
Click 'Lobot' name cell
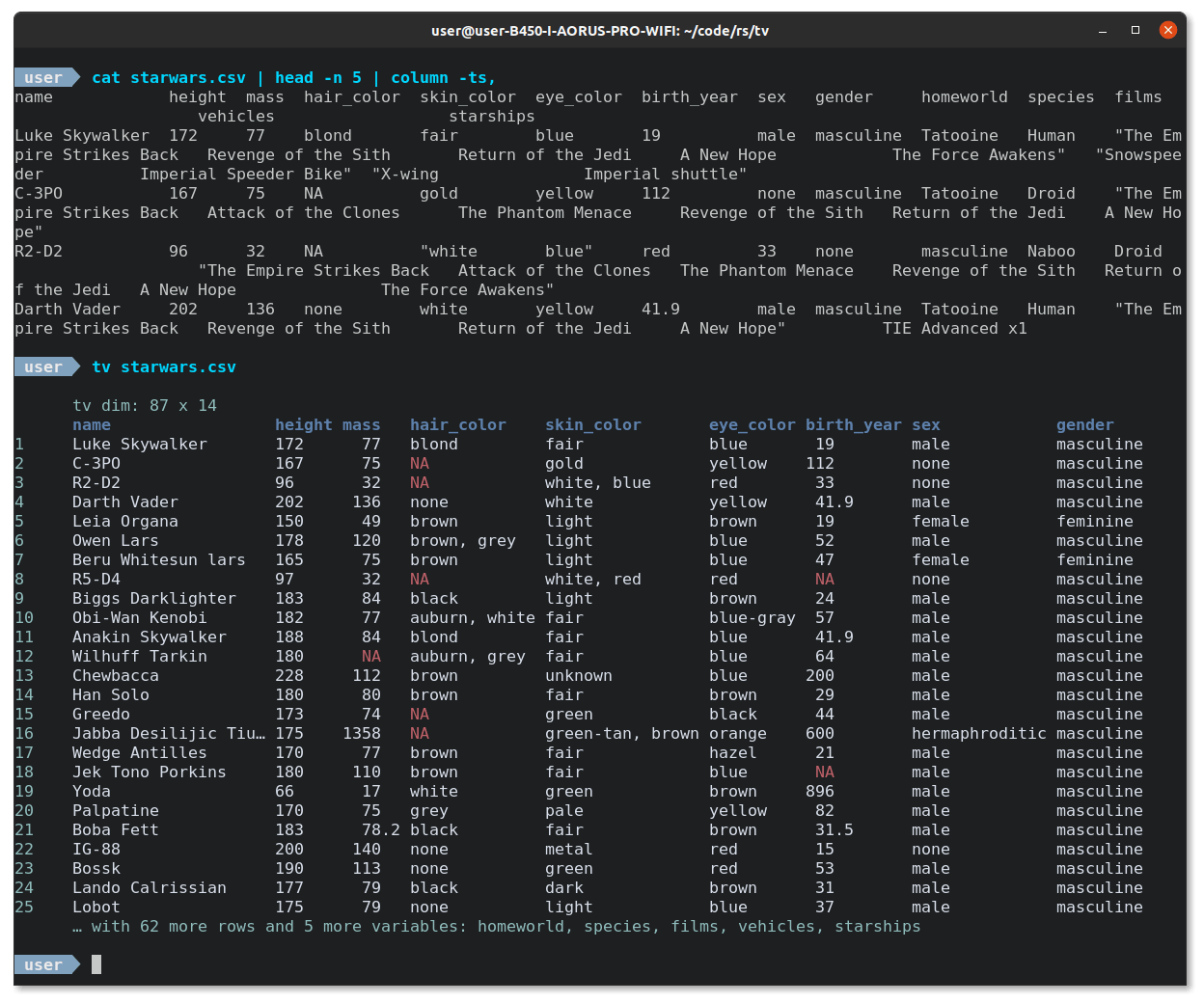96,908
